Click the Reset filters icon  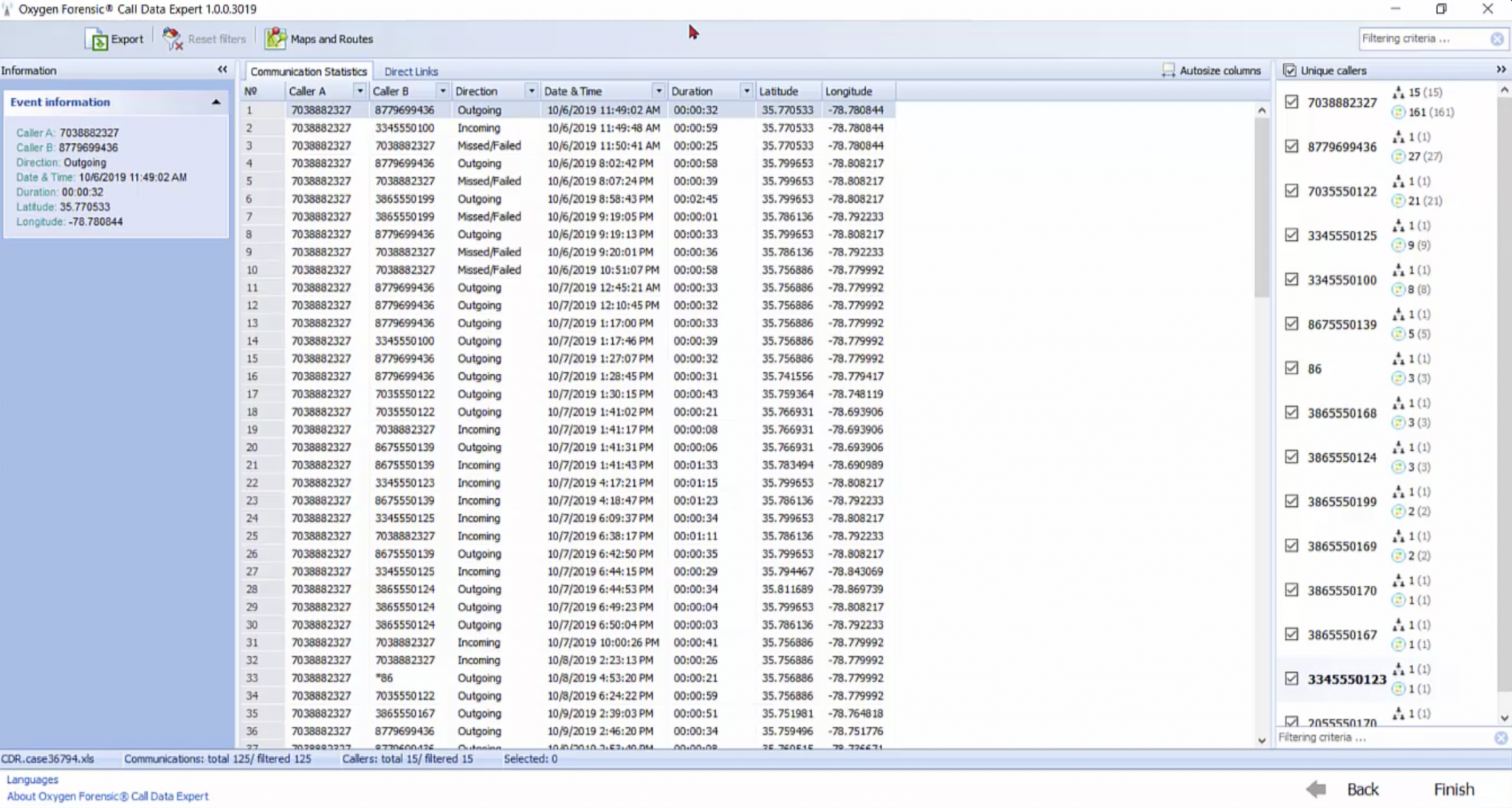pyautogui.click(x=172, y=38)
